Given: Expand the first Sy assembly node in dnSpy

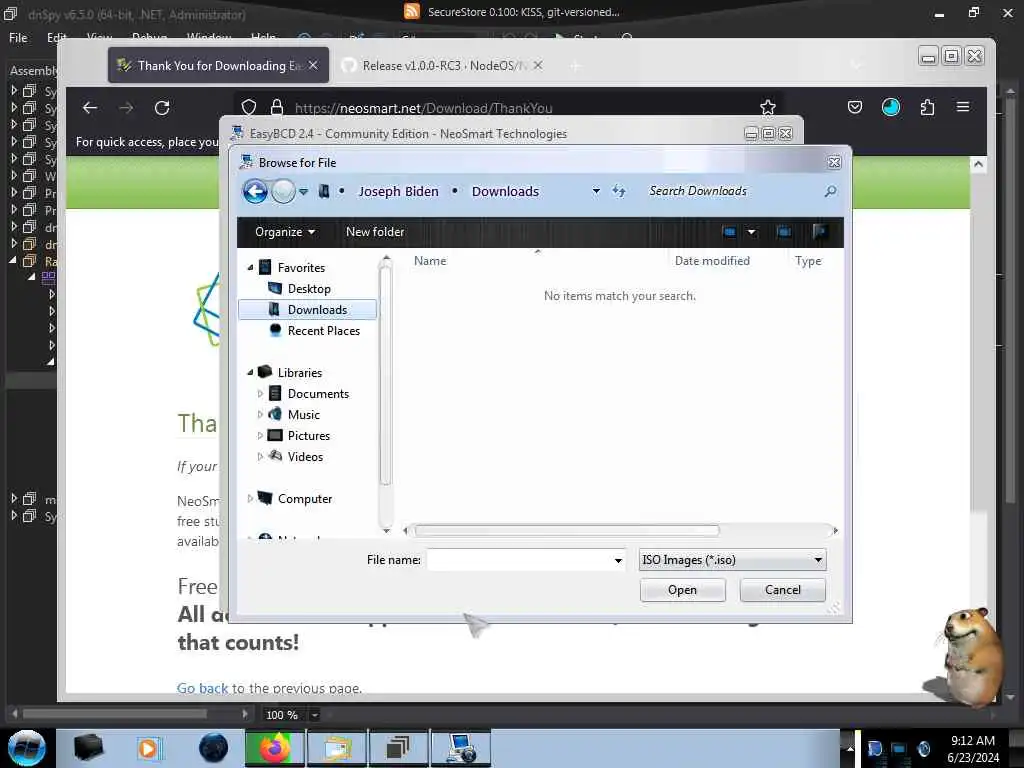Looking at the screenshot, I should (14, 90).
